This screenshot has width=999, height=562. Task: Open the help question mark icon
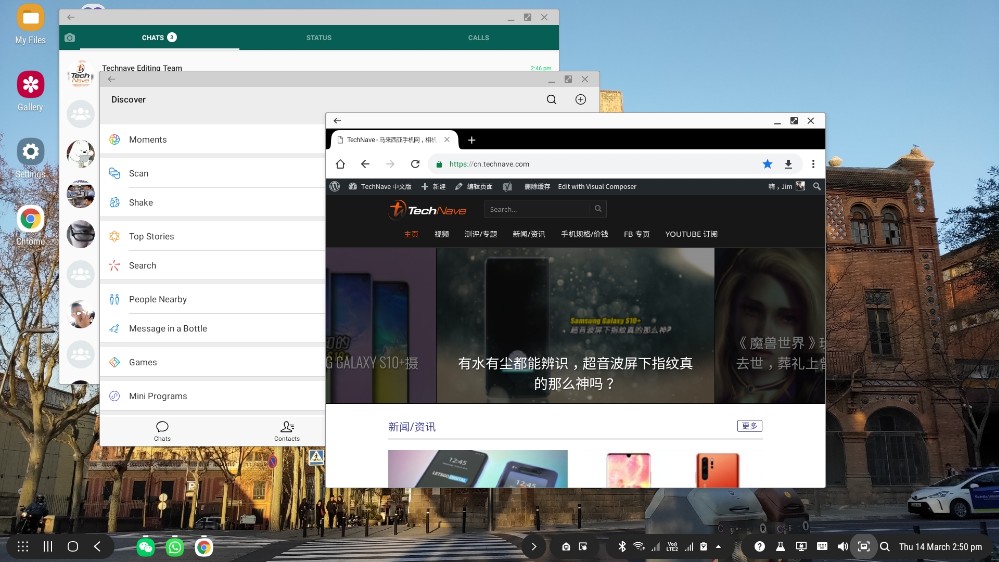759,546
